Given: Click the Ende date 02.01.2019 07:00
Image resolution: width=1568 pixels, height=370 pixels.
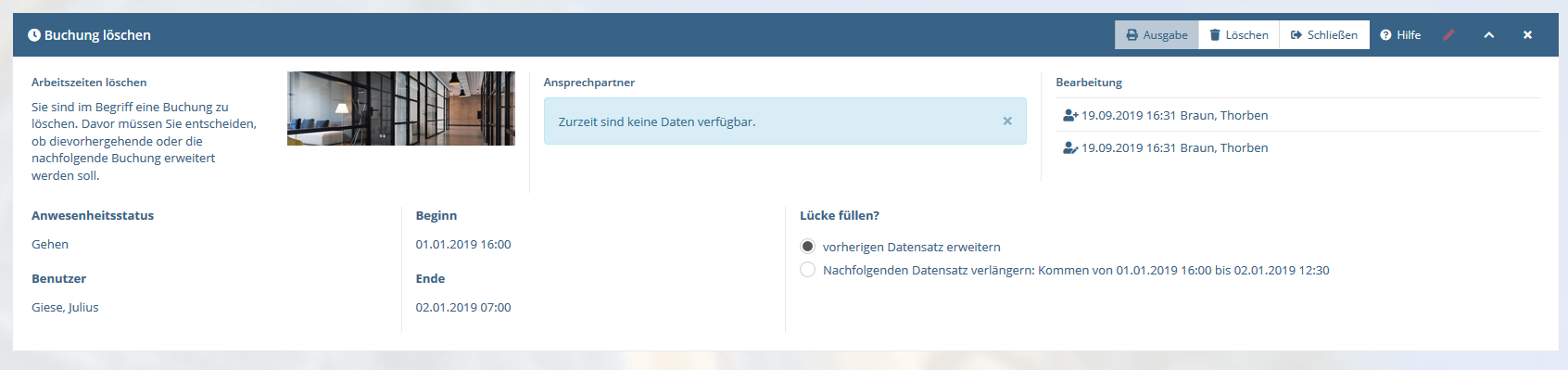Looking at the screenshot, I should 463,308.
